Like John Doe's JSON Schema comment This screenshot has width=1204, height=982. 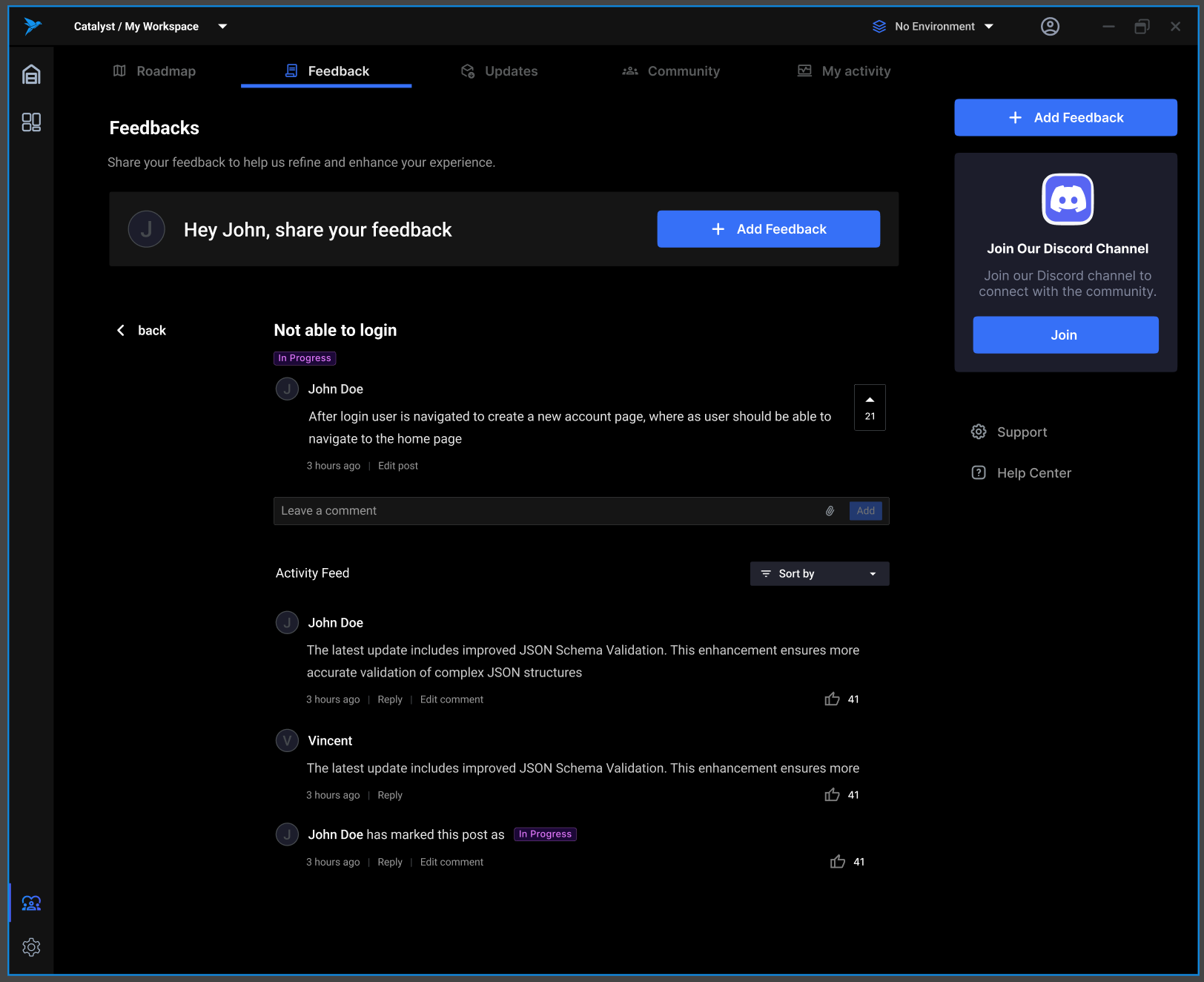point(832,699)
